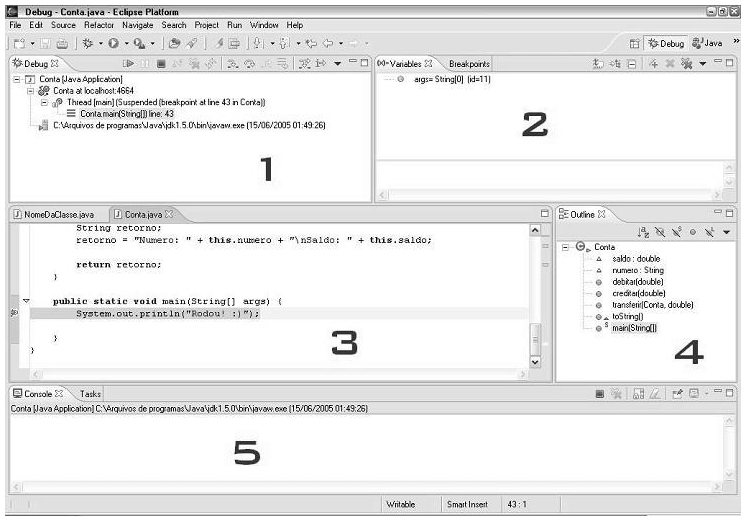
Task: Switch to the Breakpoints tab
Action: point(469,64)
